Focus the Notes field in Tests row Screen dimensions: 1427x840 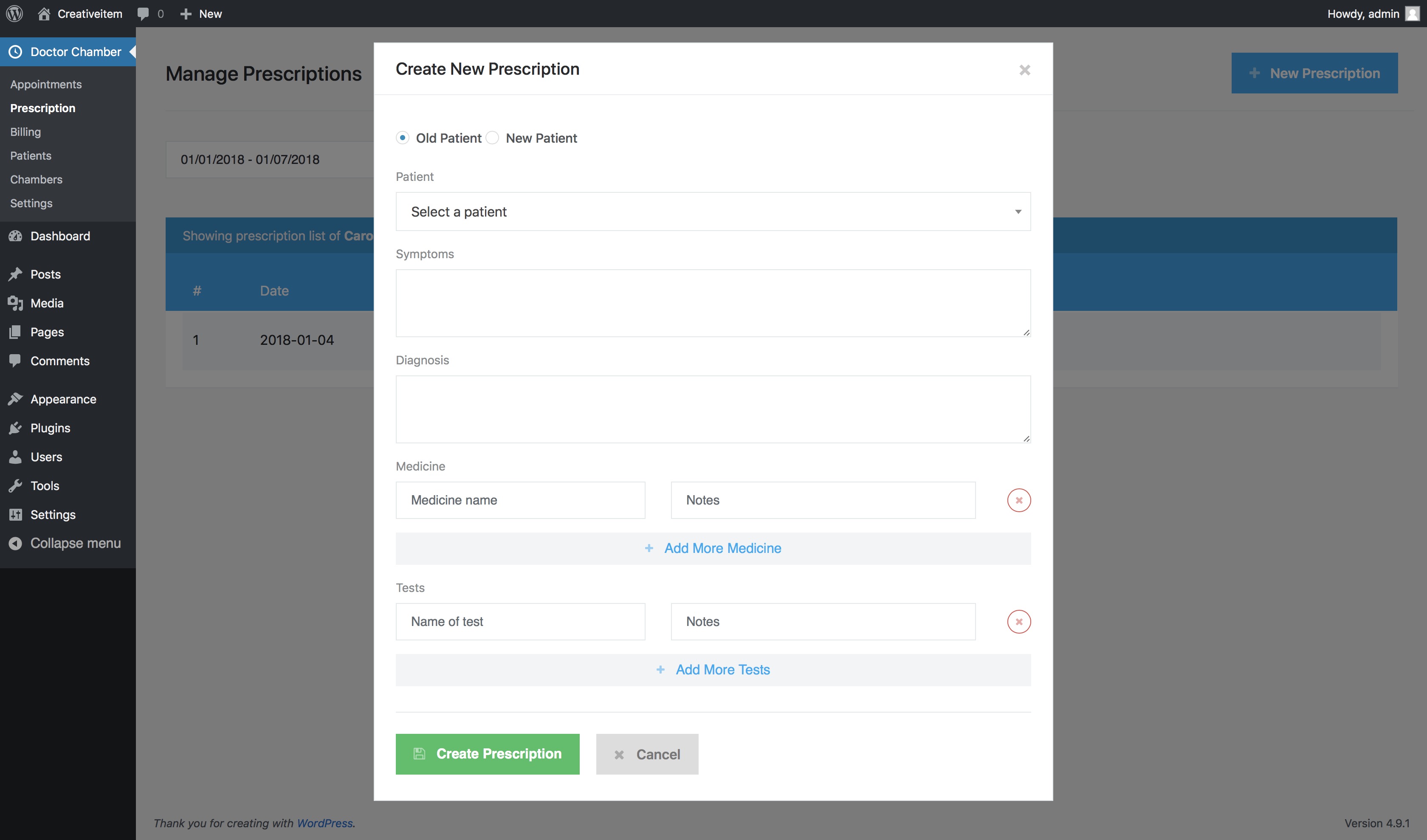click(x=823, y=622)
